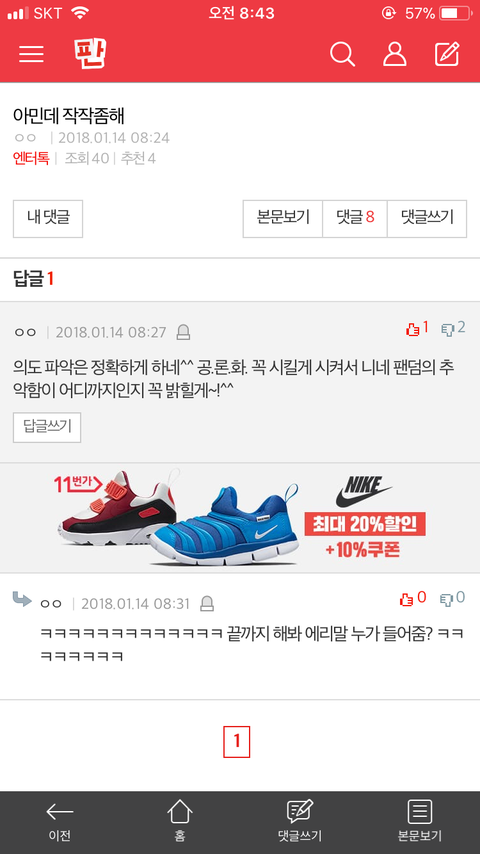Thumbs up the 08:31 reply
Screen dimensions: 480x854
tap(412, 599)
